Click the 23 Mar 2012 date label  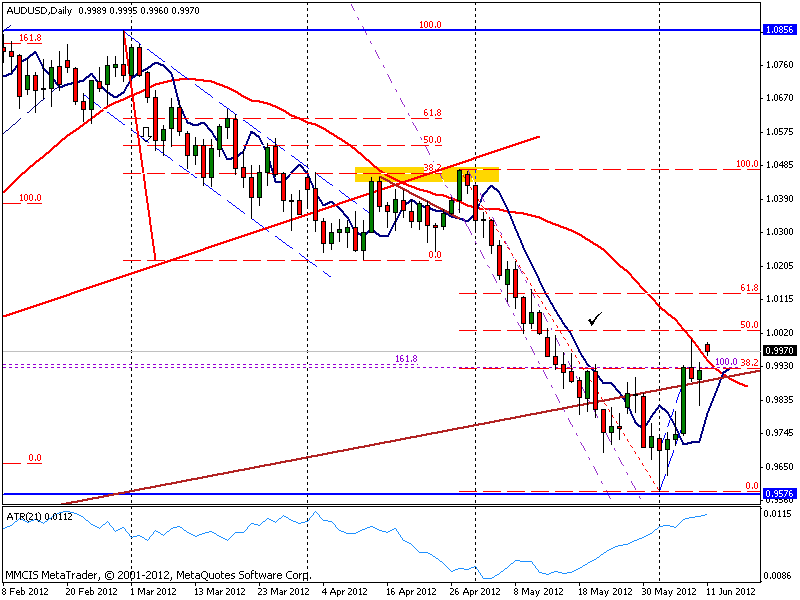pyautogui.click(x=283, y=591)
